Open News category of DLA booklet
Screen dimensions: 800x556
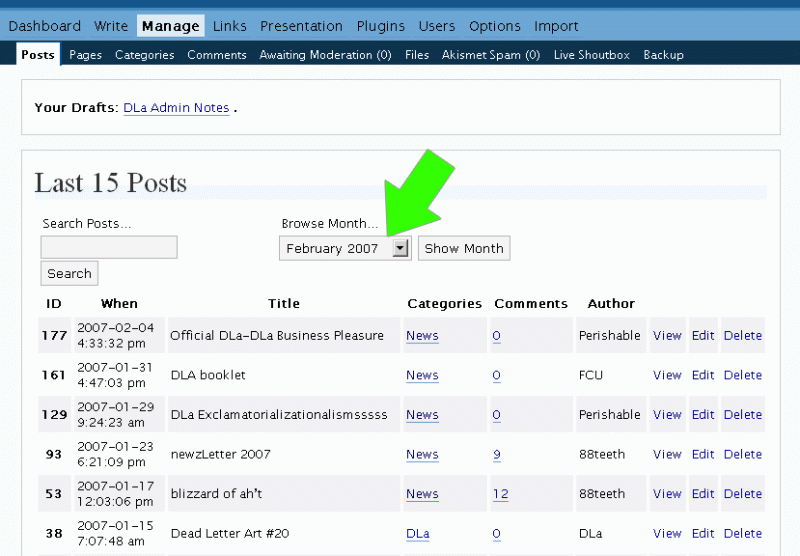click(422, 375)
